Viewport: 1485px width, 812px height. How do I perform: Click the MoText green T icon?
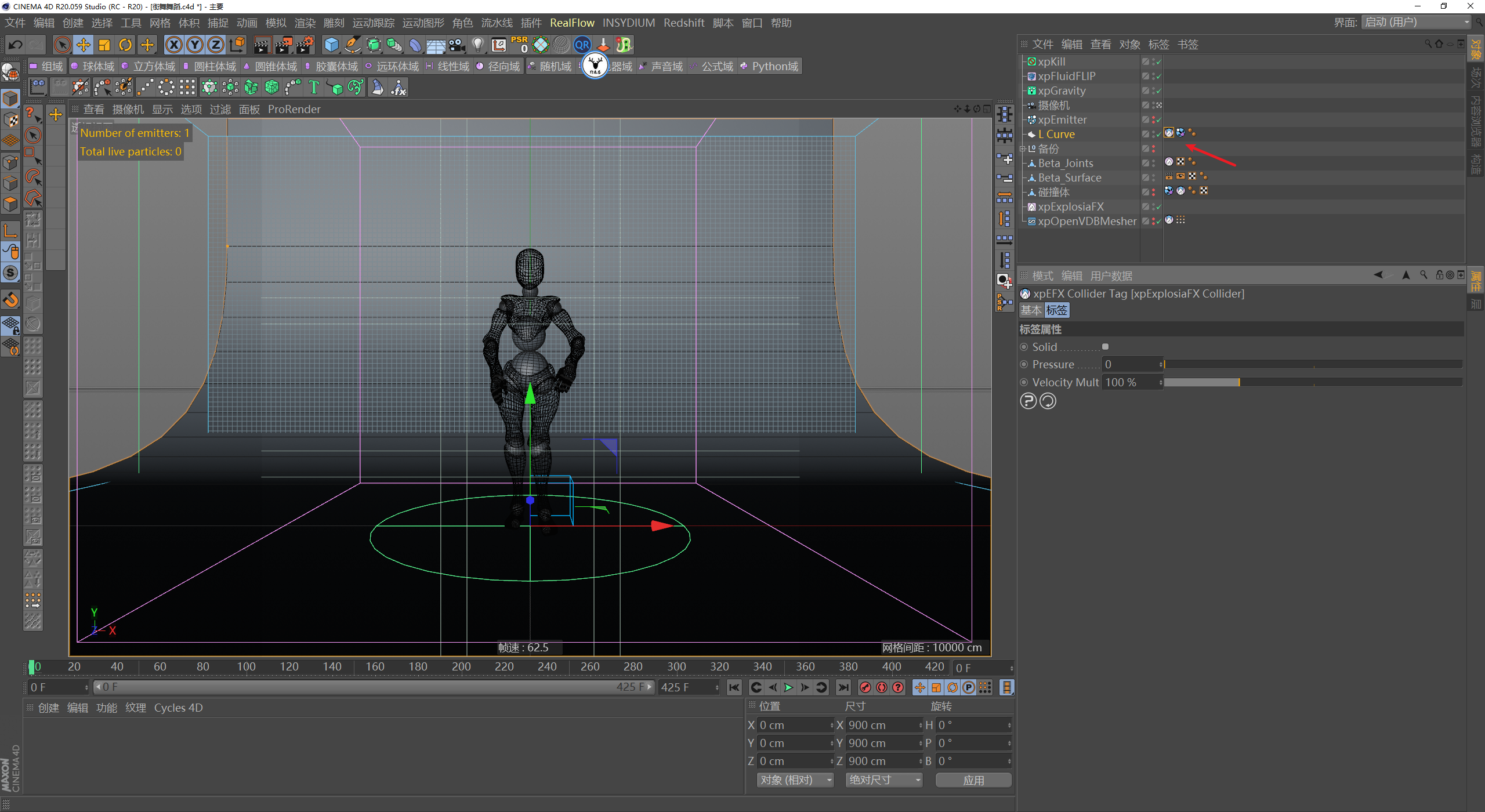click(314, 88)
